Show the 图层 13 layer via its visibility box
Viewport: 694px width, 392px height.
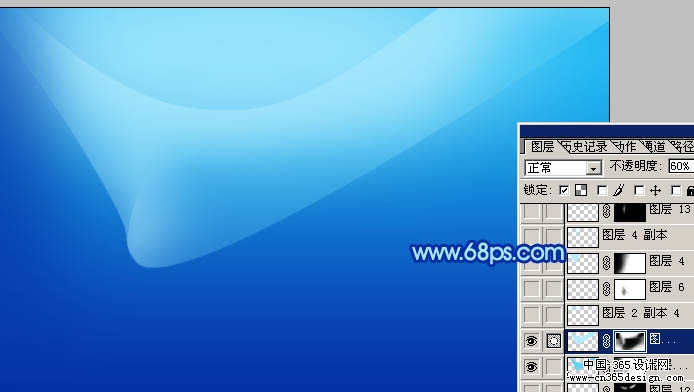click(531, 212)
